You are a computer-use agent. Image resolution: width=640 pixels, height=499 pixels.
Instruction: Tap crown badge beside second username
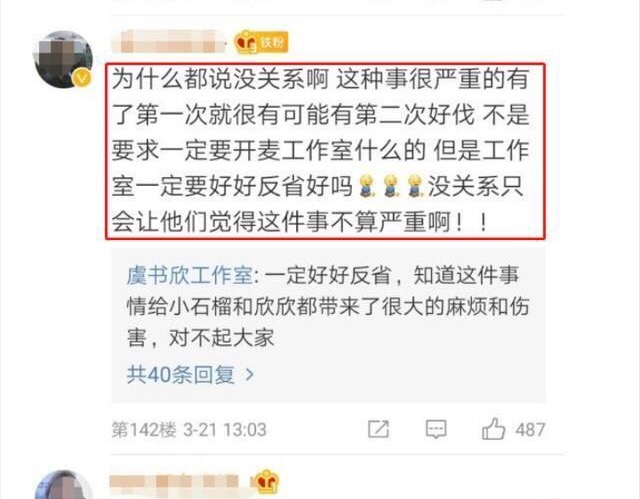267,481
